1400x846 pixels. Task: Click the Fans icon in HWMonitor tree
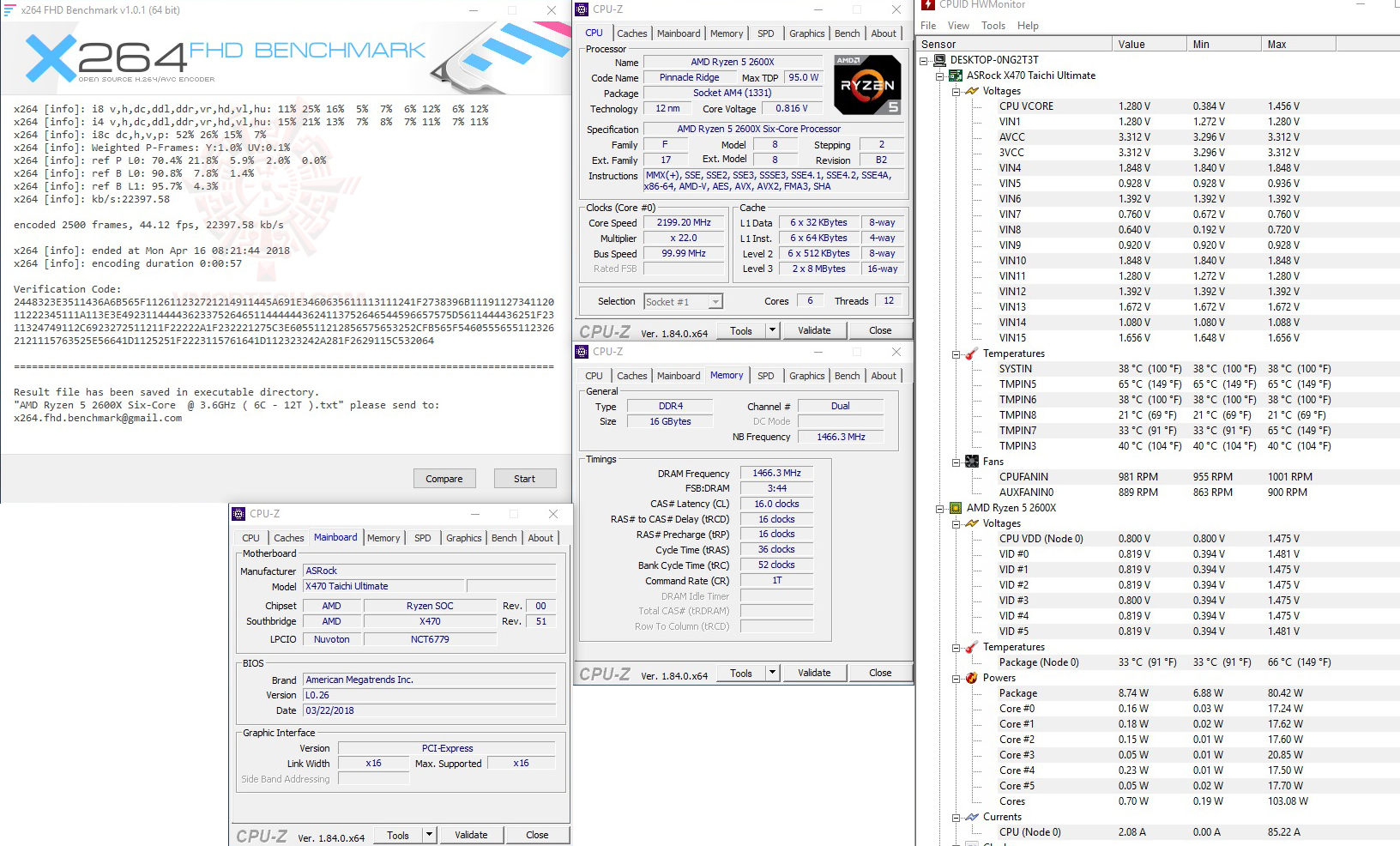[x=972, y=462]
